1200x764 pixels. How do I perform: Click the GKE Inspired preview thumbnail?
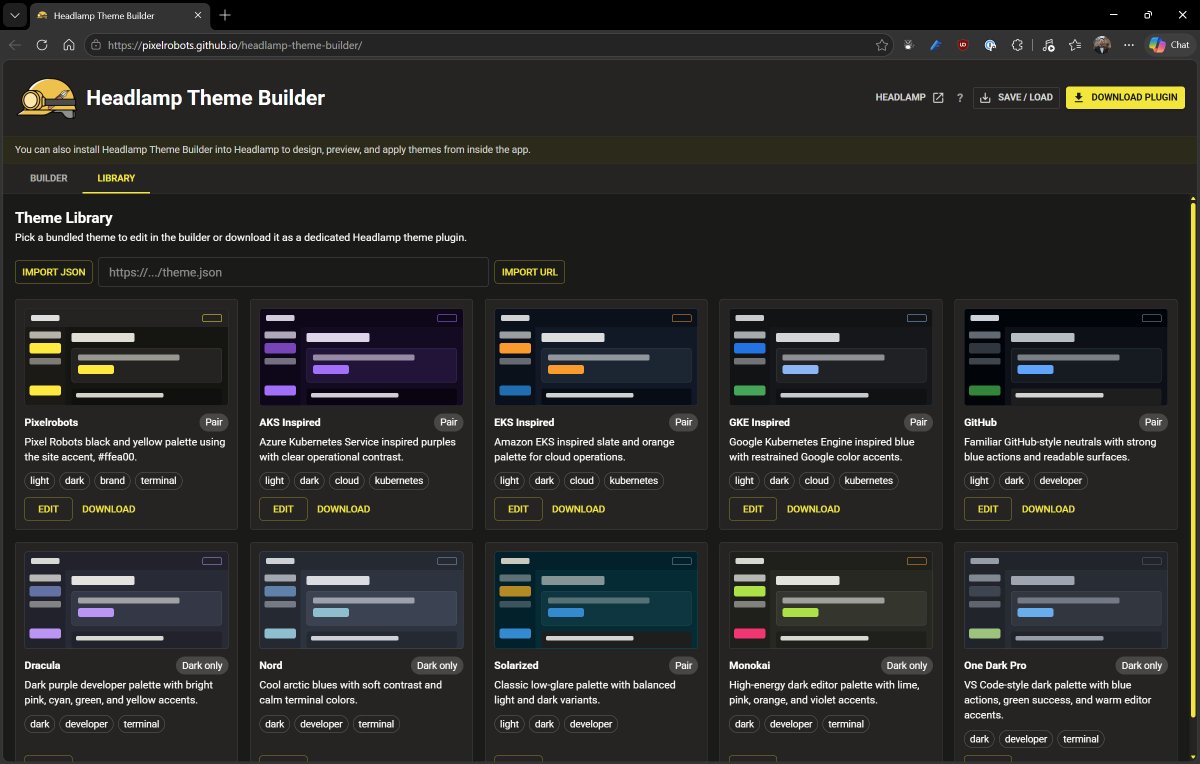[831, 357]
